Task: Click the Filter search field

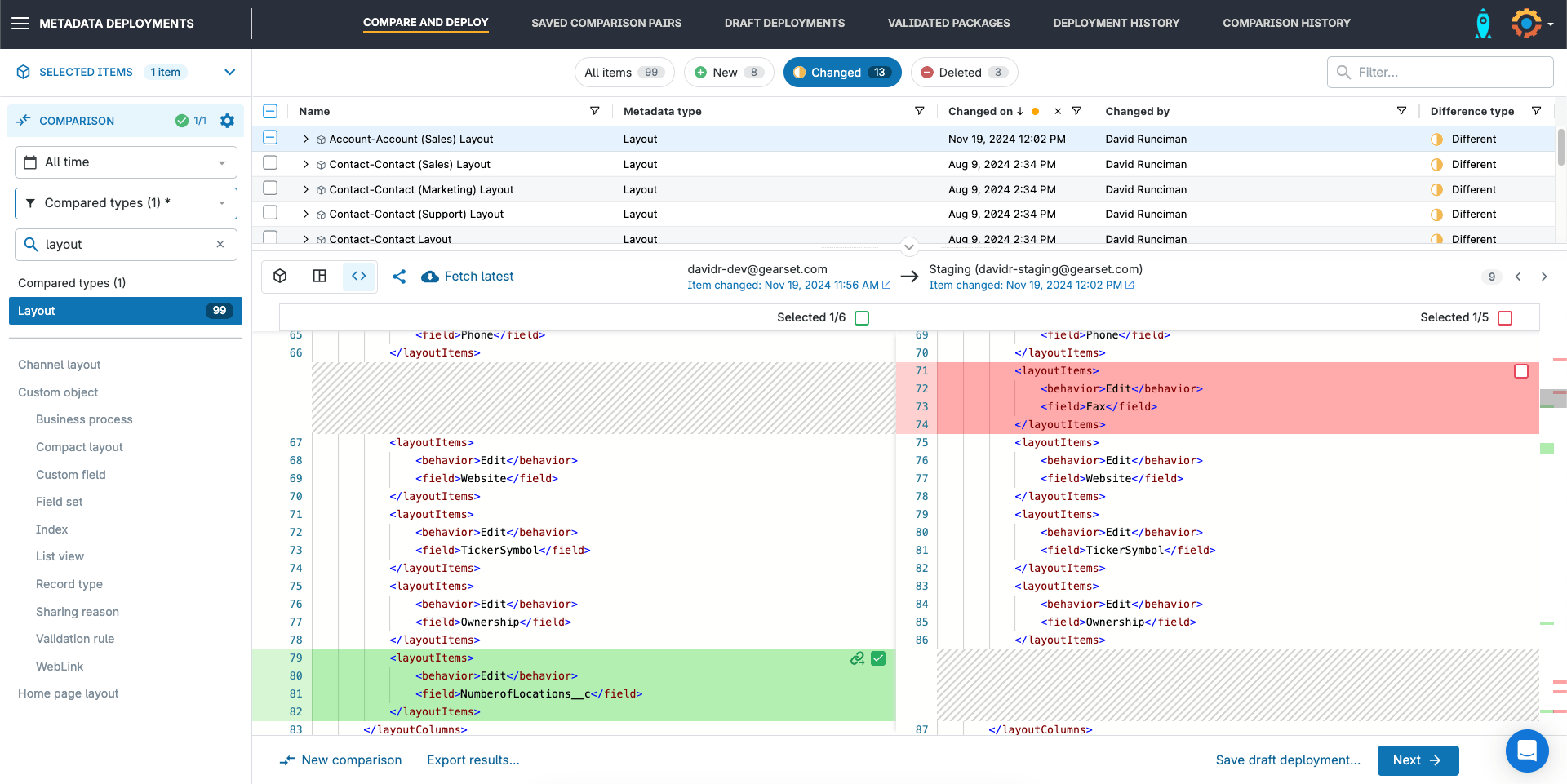Action: point(1449,73)
